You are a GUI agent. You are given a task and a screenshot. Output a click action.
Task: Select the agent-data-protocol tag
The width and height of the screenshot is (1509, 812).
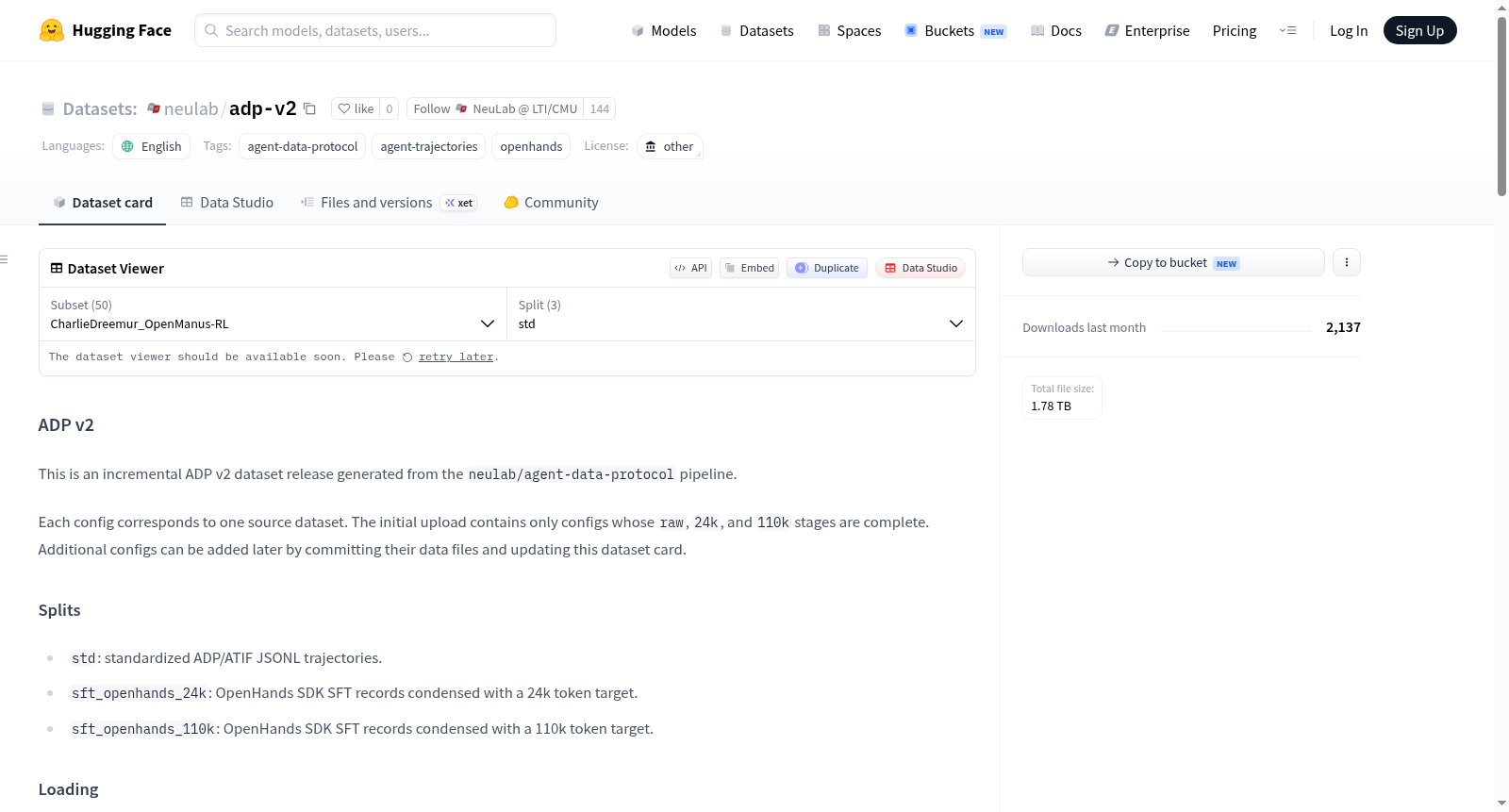click(302, 146)
